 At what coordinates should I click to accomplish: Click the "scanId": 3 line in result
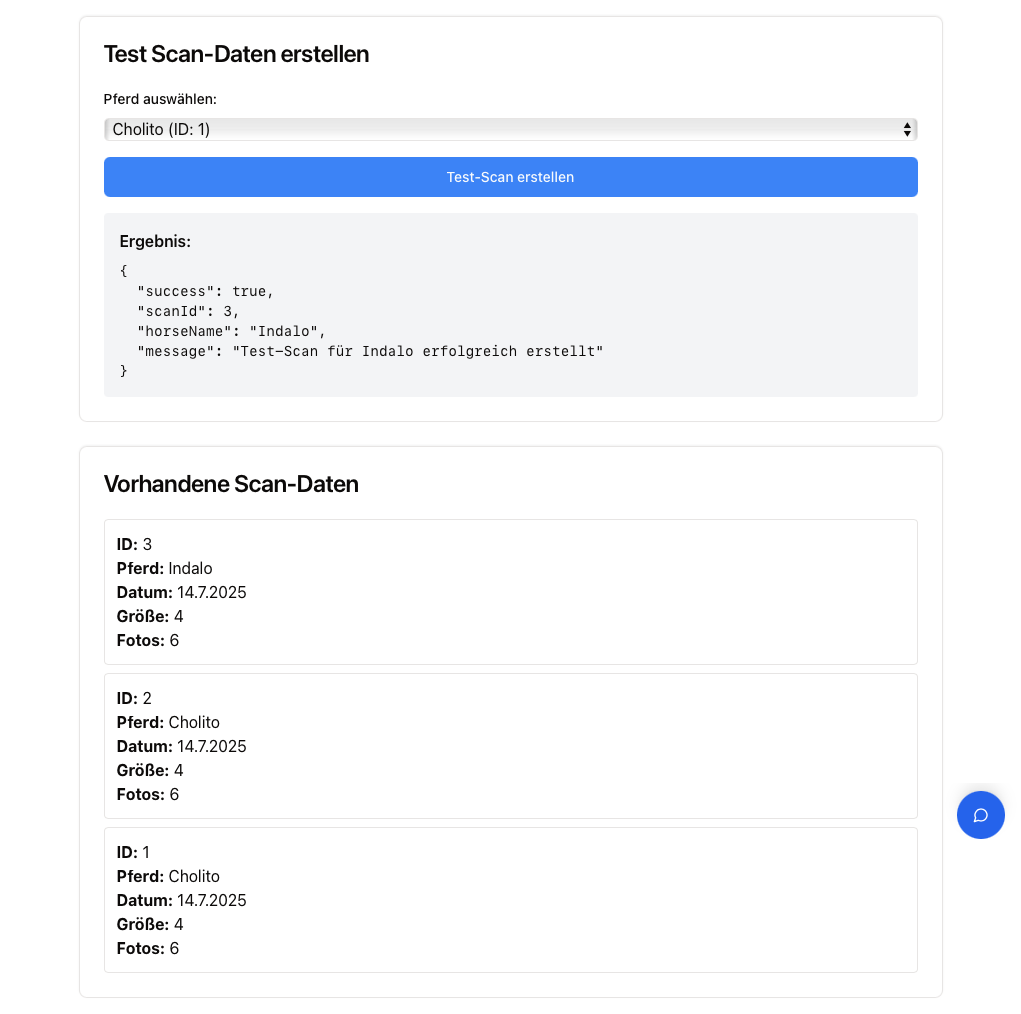[188, 311]
